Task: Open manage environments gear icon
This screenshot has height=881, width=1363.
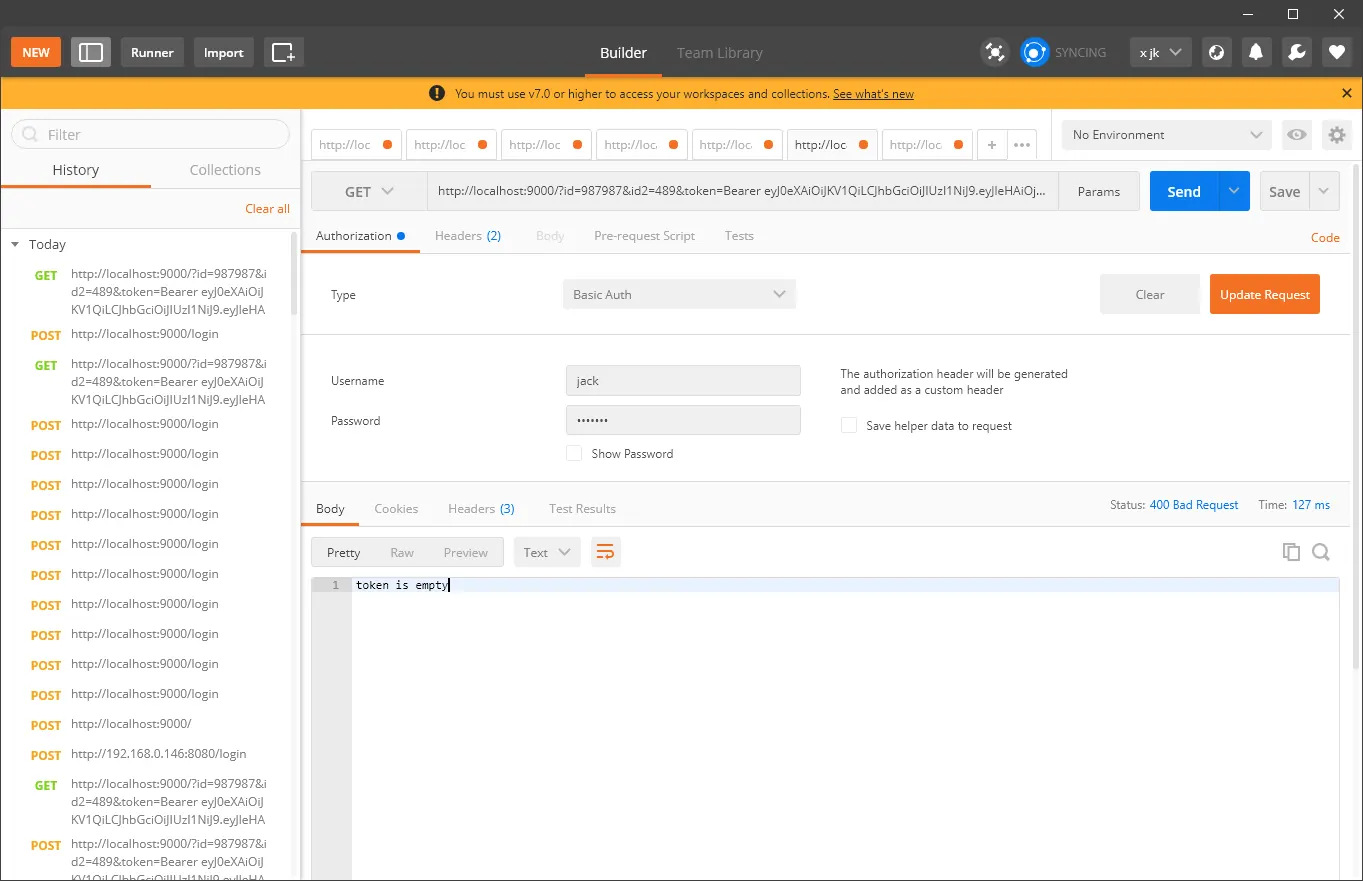Action: tap(1336, 135)
